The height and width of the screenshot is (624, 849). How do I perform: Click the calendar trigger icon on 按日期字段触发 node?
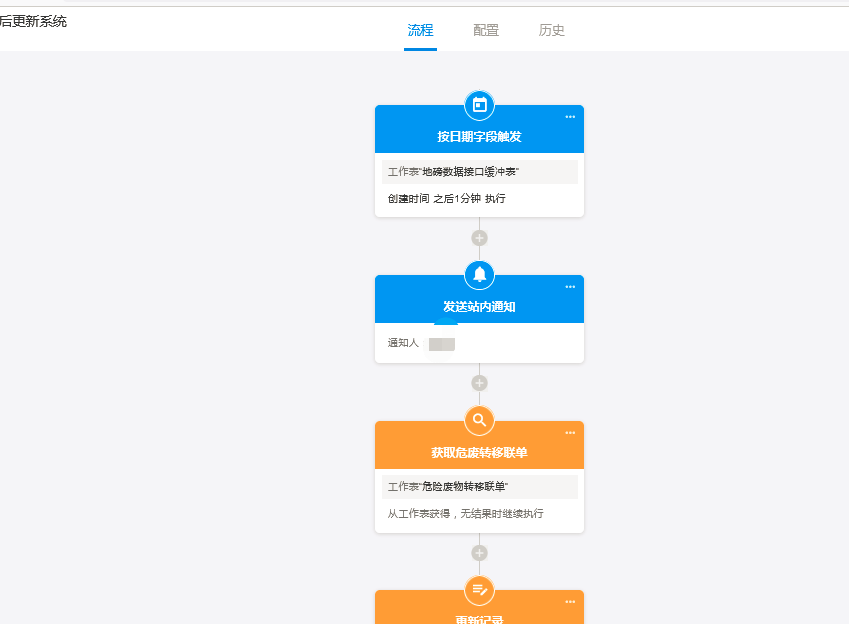coord(479,104)
